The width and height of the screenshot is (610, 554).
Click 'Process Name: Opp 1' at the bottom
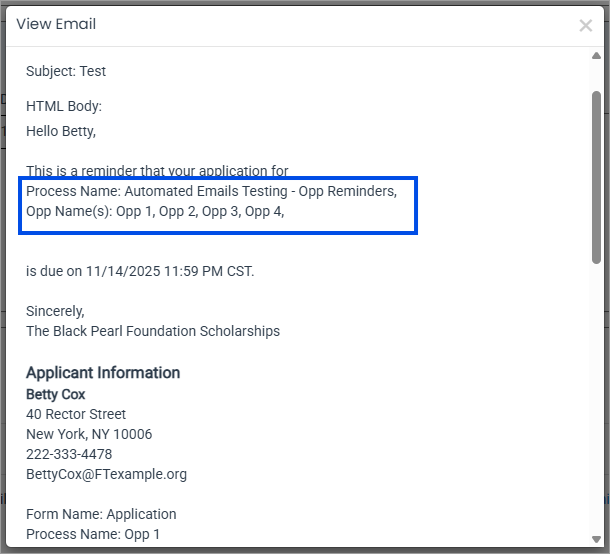93,534
